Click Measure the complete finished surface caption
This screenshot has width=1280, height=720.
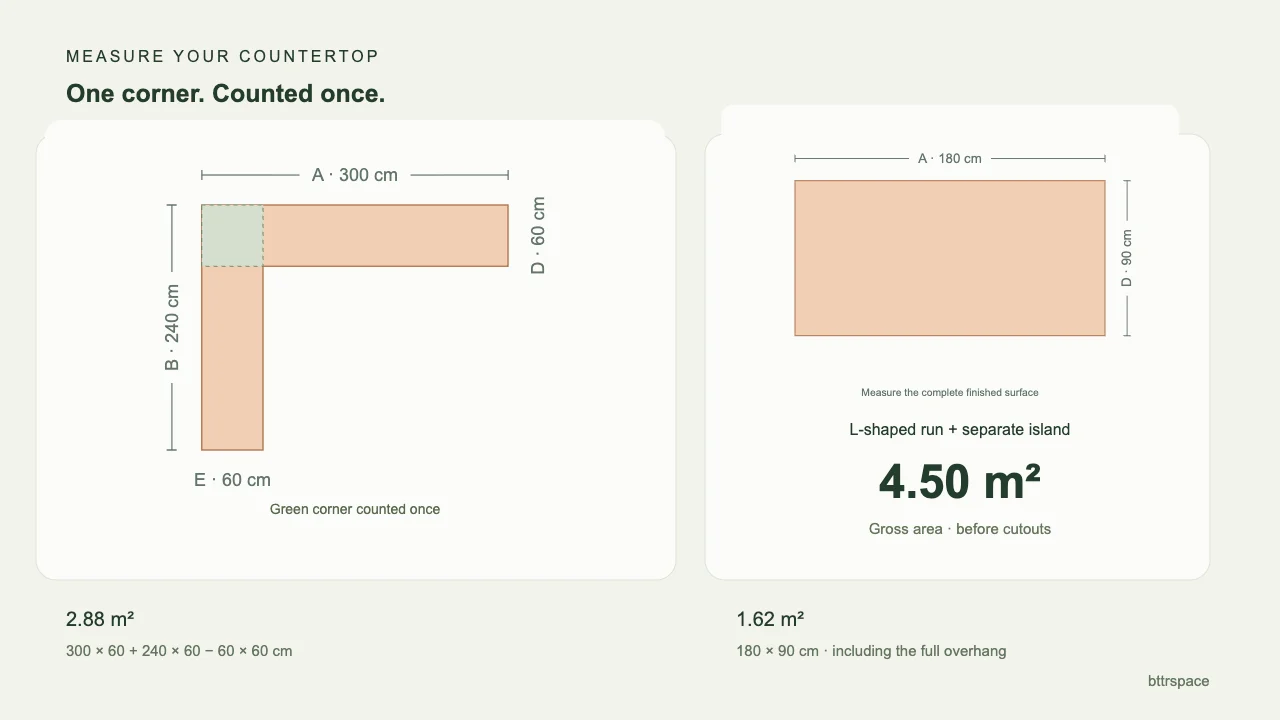[950, 393]
